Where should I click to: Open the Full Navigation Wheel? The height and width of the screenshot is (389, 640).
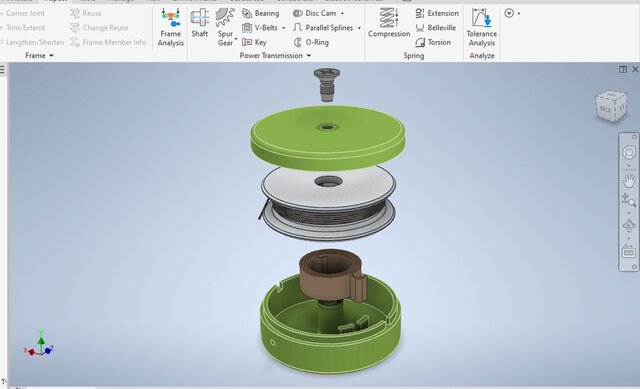(629, 153)
